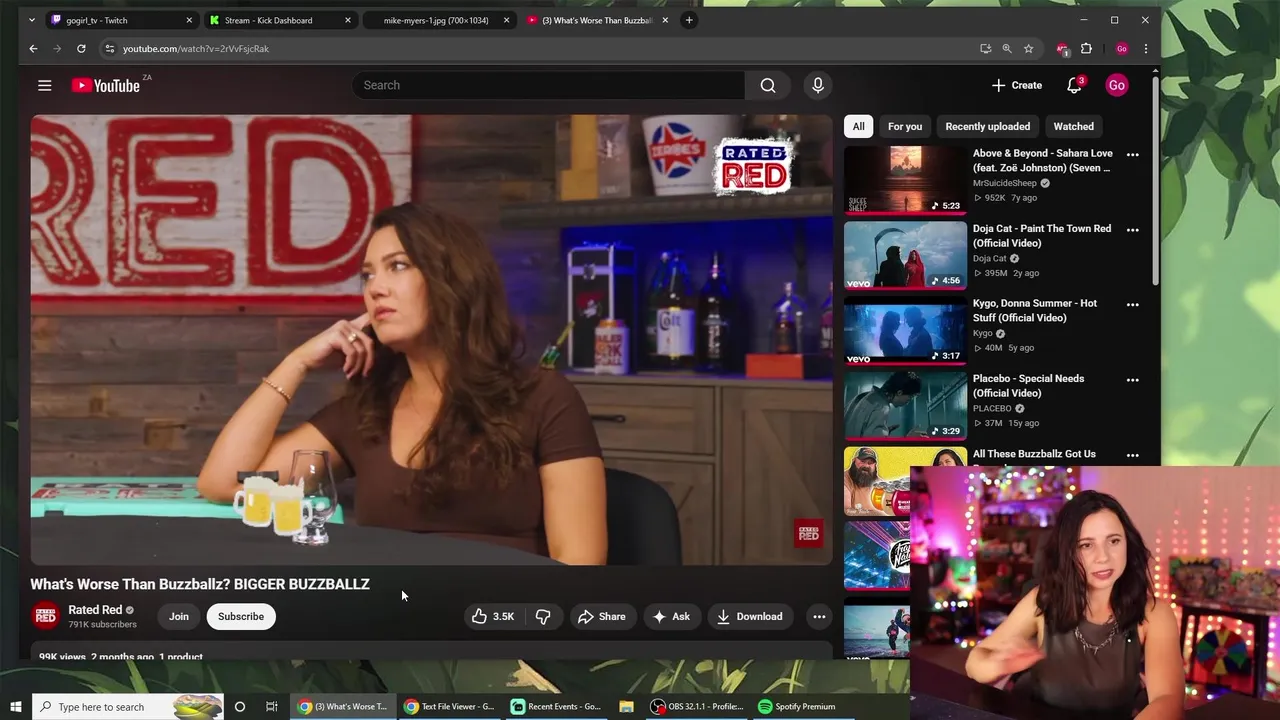This screenshot has width=1280, height=720.
Task: Open Cortana circle on taskbar
Action: tap(239, 706)
